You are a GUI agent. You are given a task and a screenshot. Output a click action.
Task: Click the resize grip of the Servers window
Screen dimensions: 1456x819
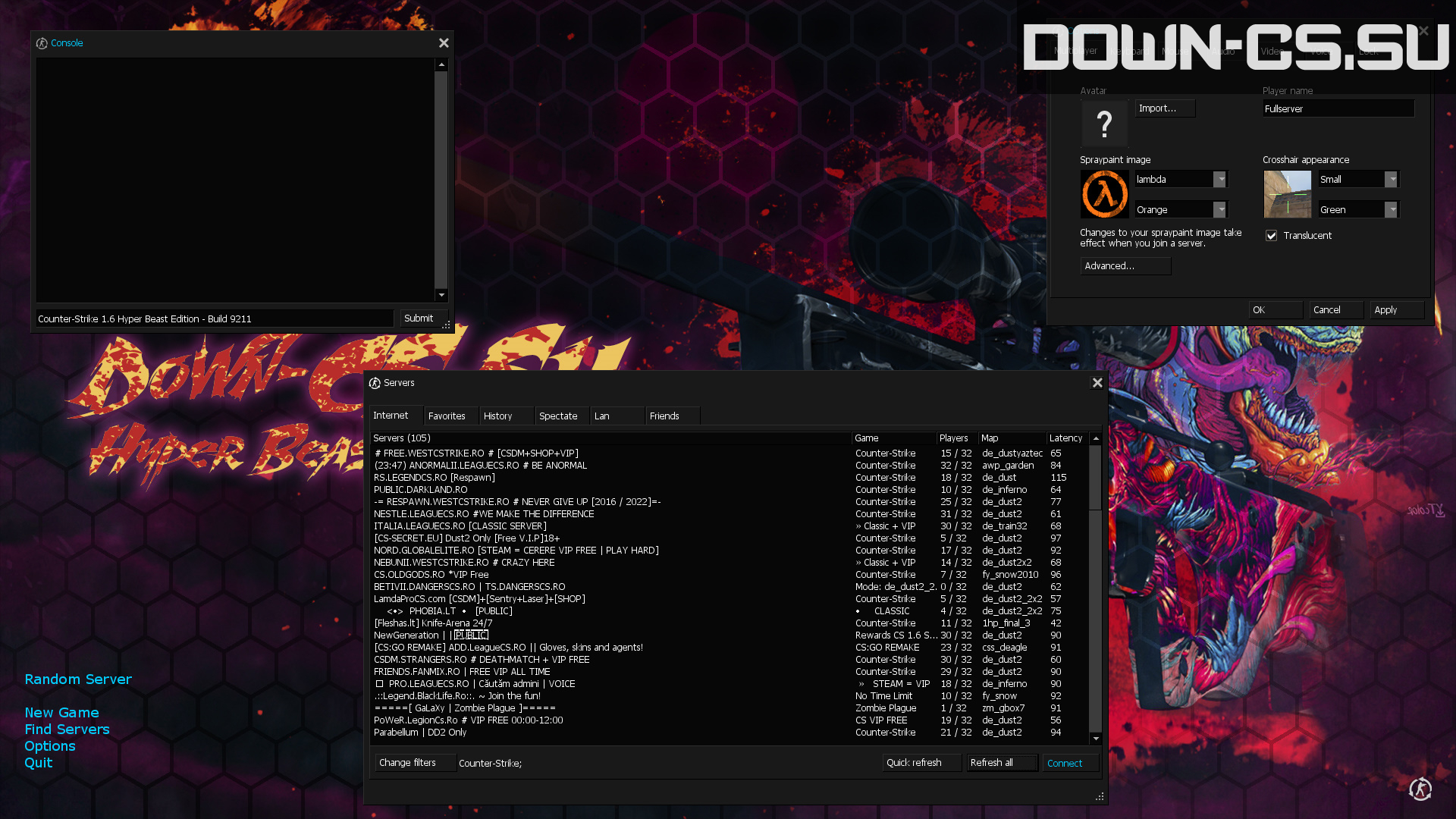pos(1100,796)
